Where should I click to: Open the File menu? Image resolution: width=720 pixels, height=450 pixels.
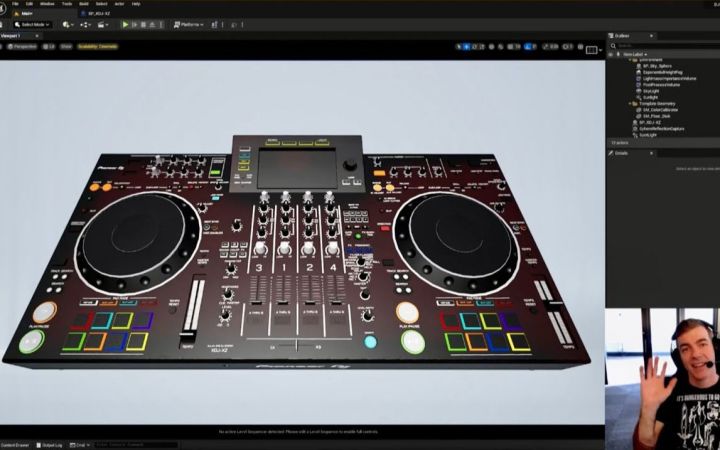(x=15, y=4)
